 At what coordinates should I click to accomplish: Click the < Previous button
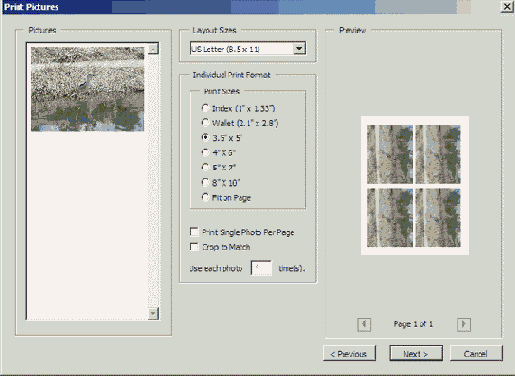click(x=349, y=353)
